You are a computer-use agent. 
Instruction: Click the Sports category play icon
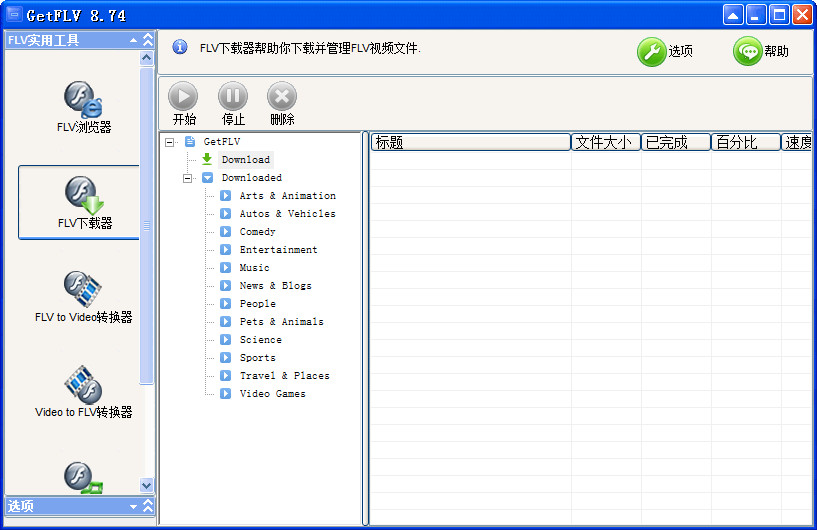(x=226, y=358)
